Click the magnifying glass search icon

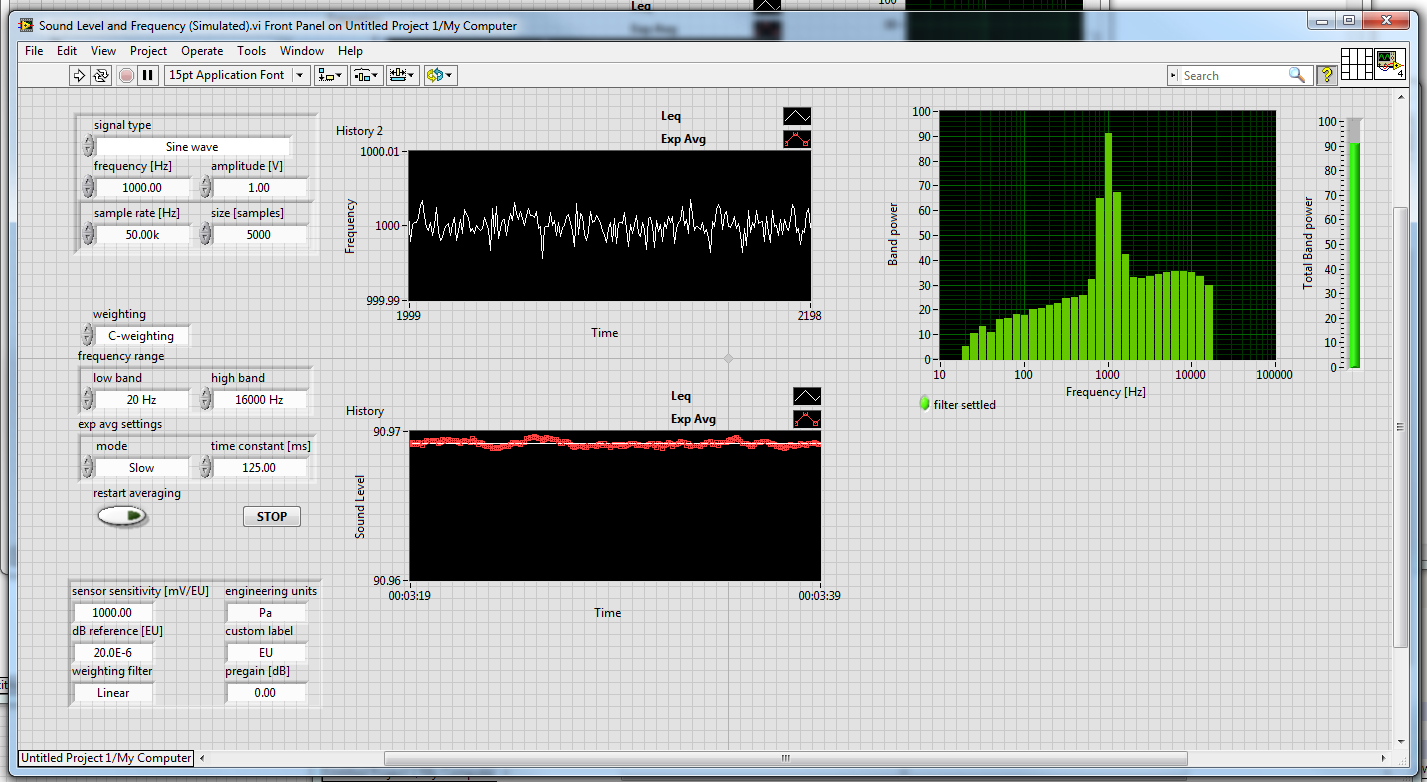(x=1296, y=75)
